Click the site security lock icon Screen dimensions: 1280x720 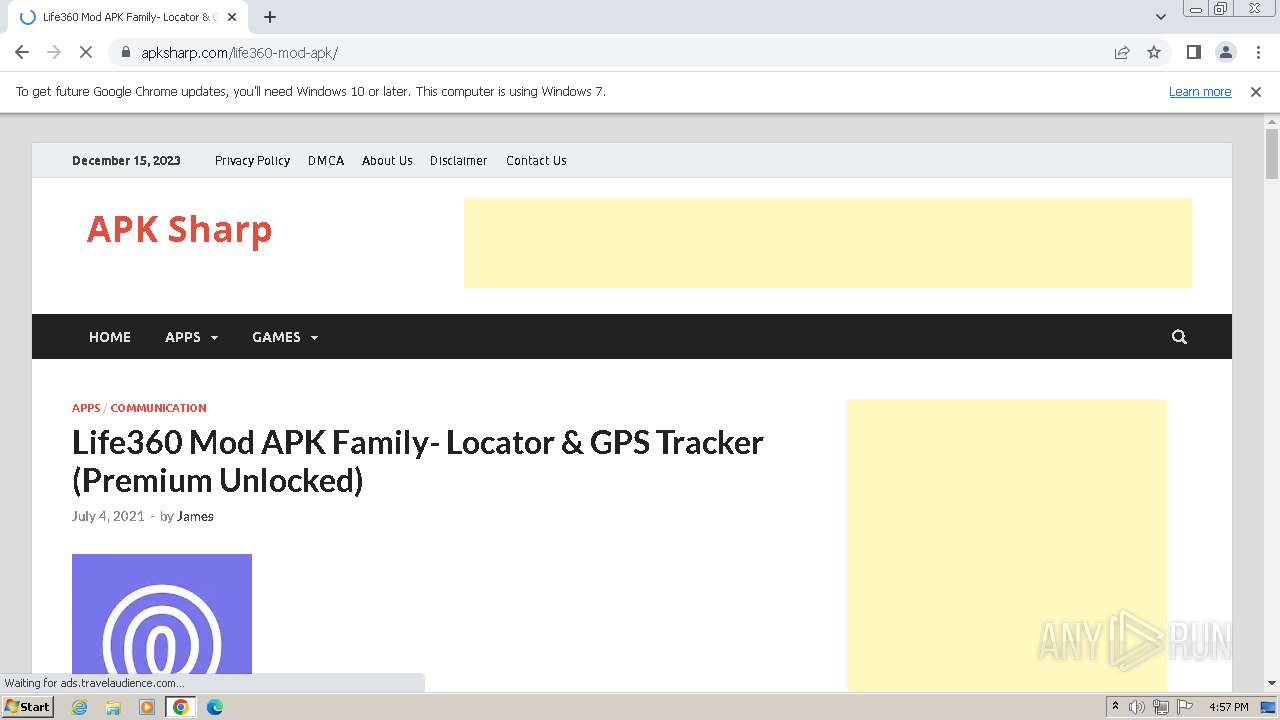(125, 52)
